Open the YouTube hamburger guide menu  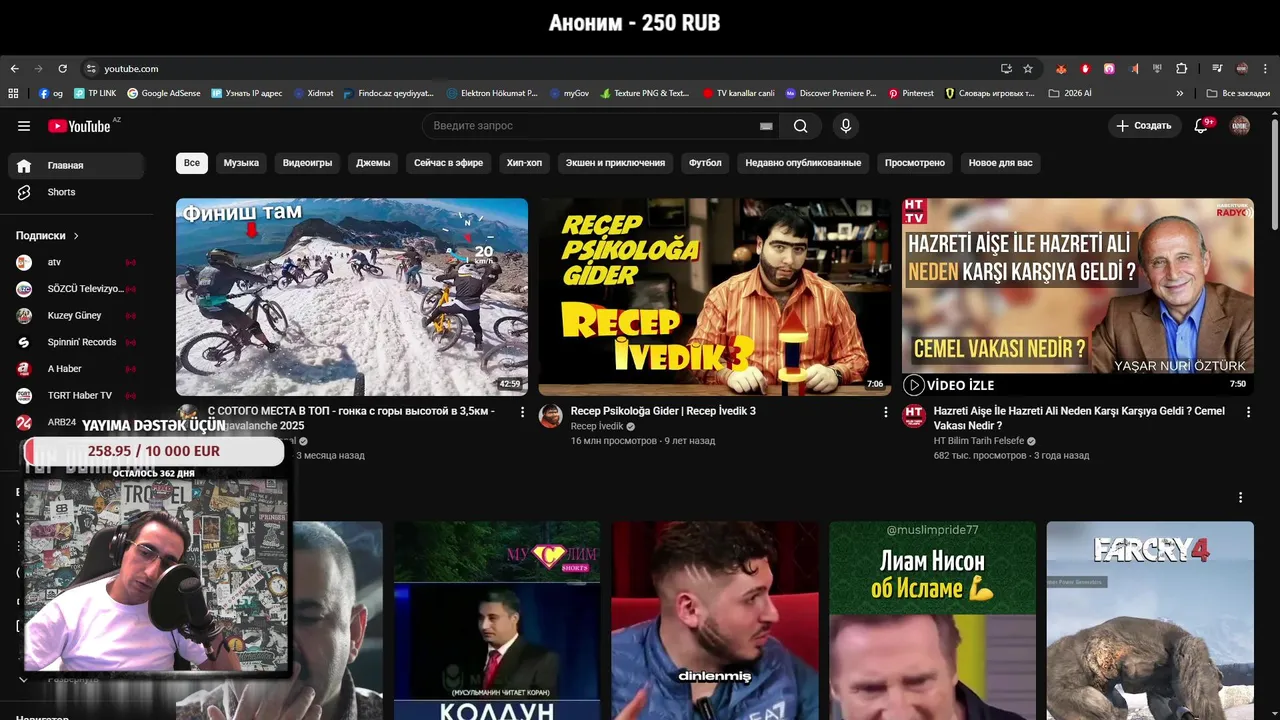24,126
